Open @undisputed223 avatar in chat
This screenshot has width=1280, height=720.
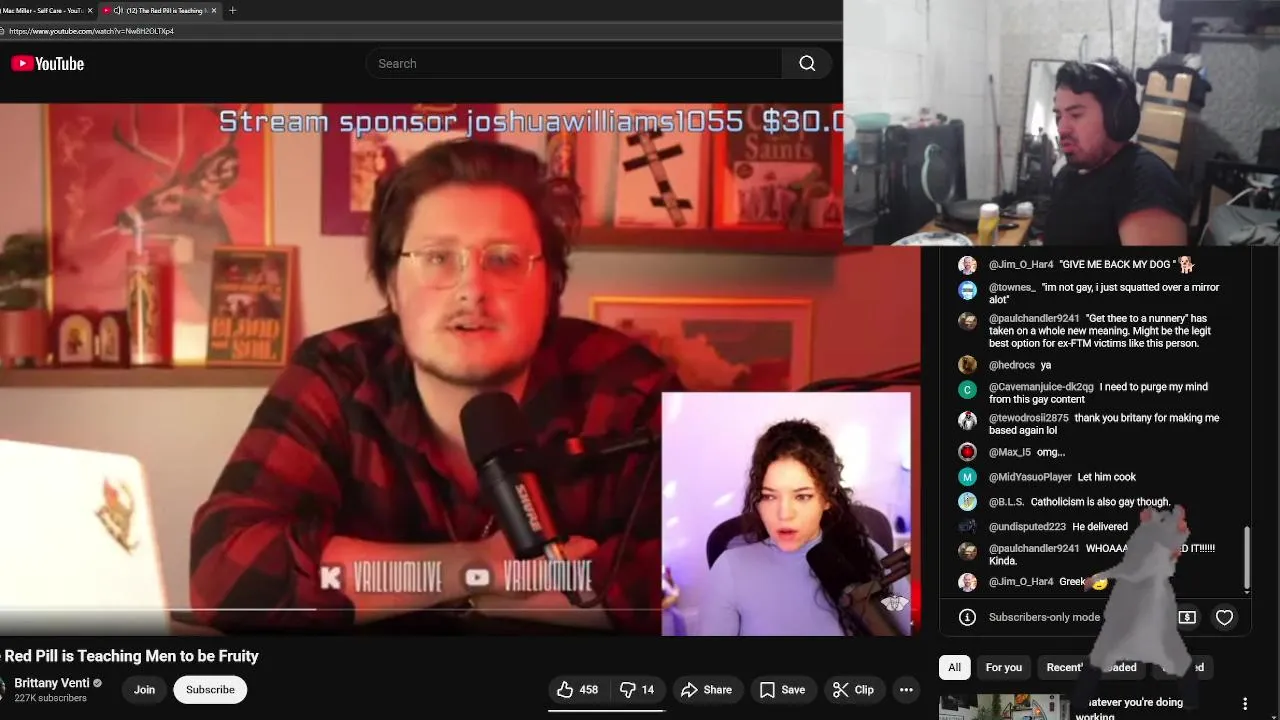tap(967, 527)
